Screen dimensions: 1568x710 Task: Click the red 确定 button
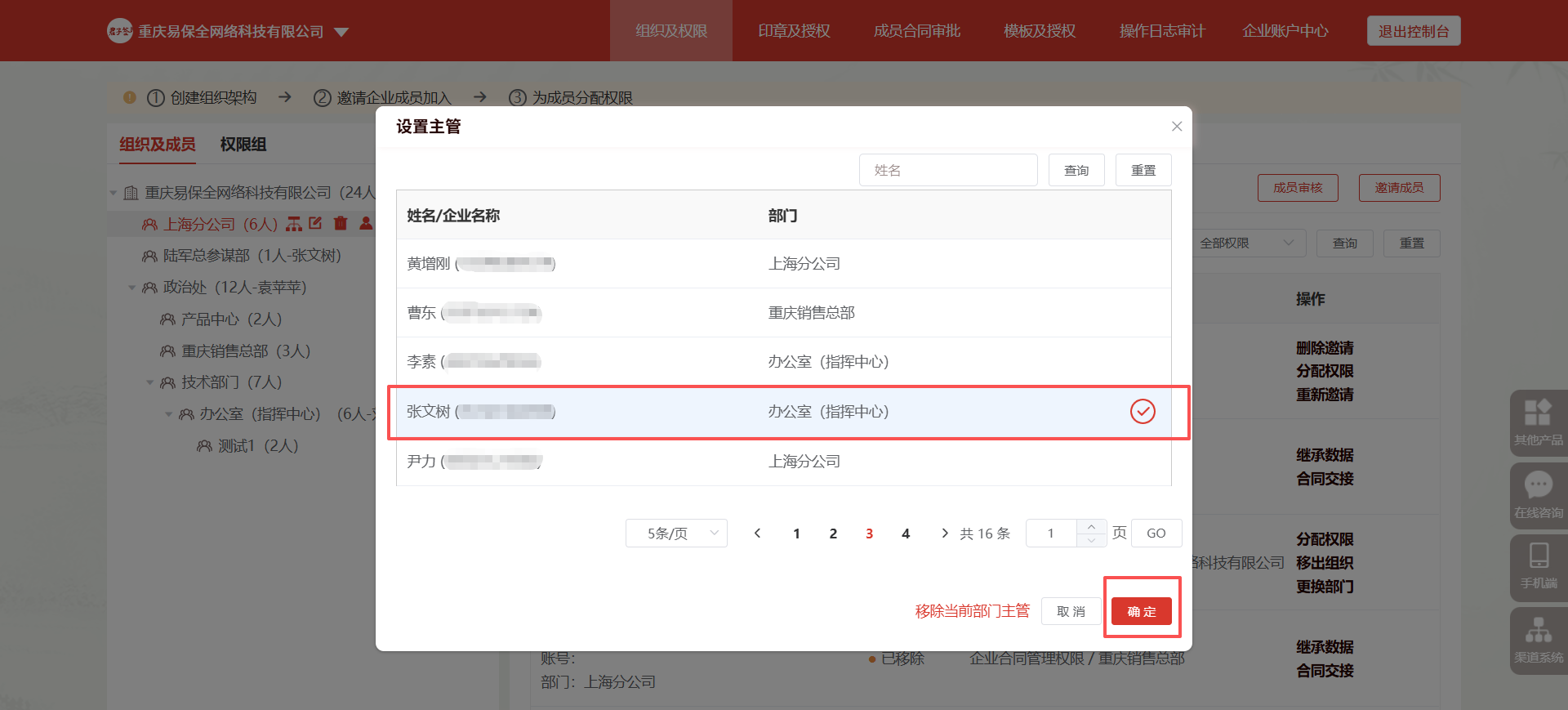1141,611
